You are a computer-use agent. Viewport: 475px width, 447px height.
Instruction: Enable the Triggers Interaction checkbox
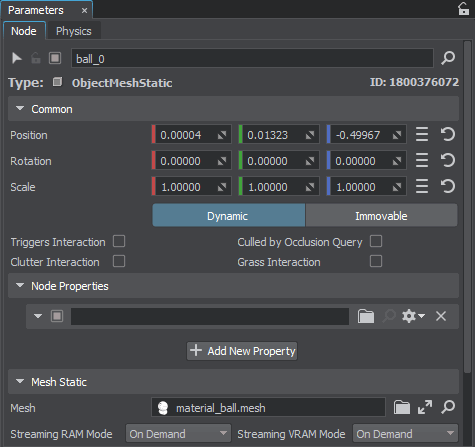pos(119,241)
